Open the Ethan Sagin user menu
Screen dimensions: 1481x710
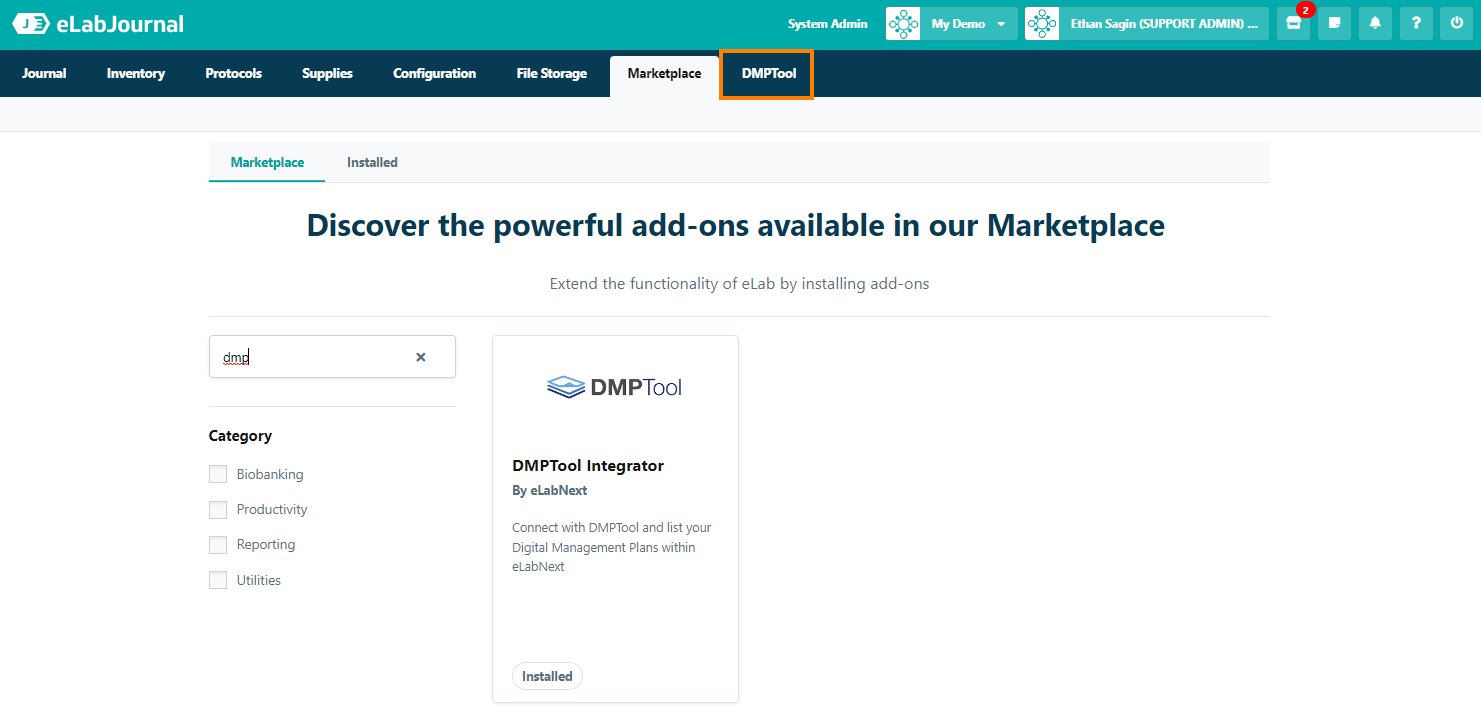[1164, 24]
